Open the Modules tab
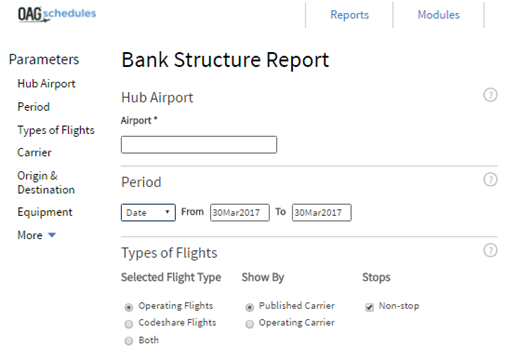505x360 pixels. [439, 15]
